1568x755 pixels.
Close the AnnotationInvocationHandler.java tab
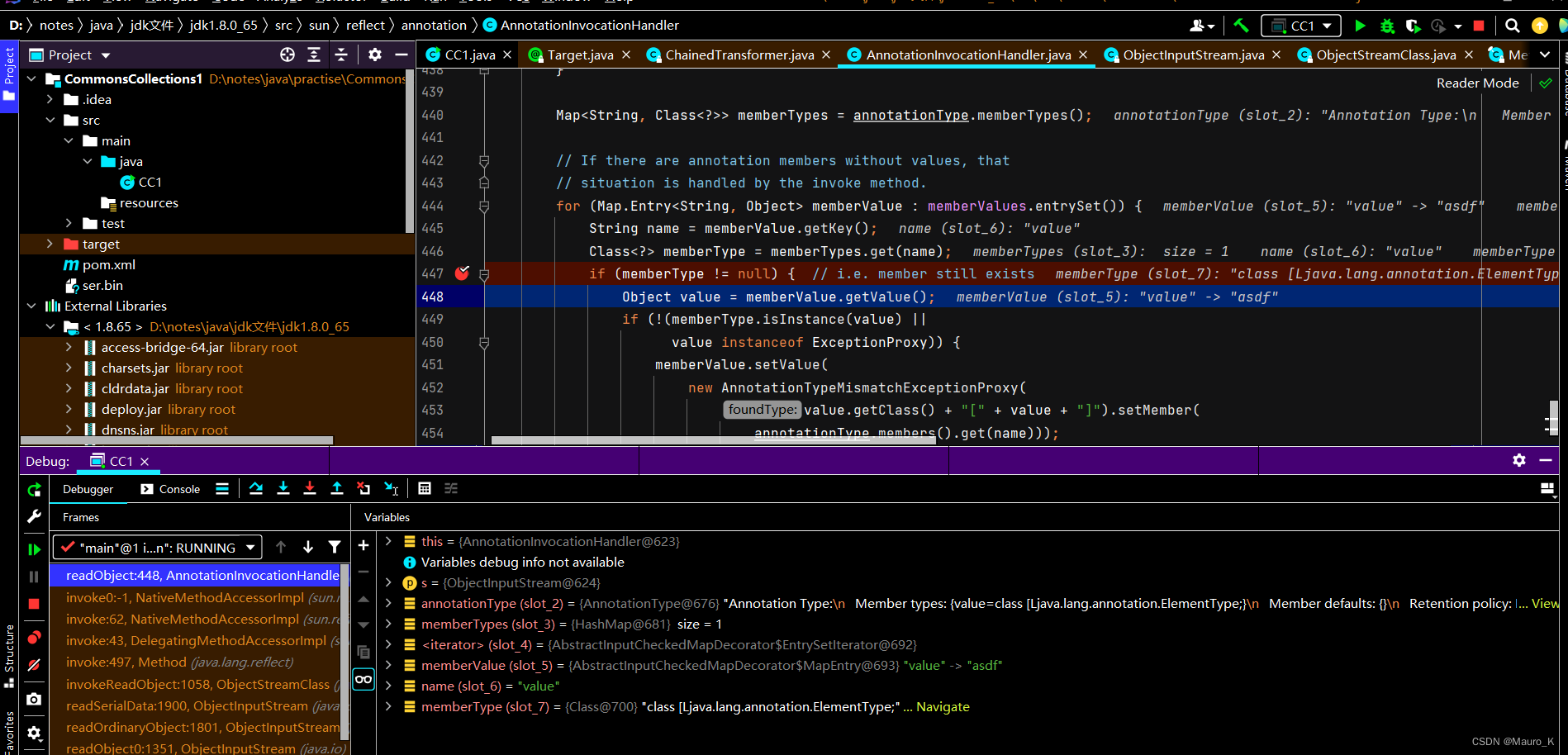point(1083,55)
